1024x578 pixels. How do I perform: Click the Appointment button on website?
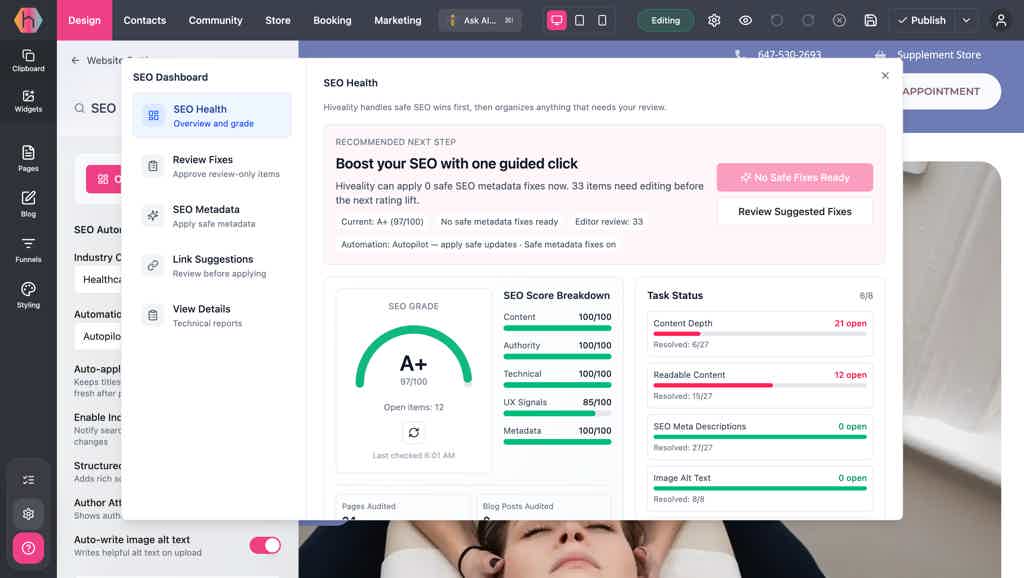[951, 91]
